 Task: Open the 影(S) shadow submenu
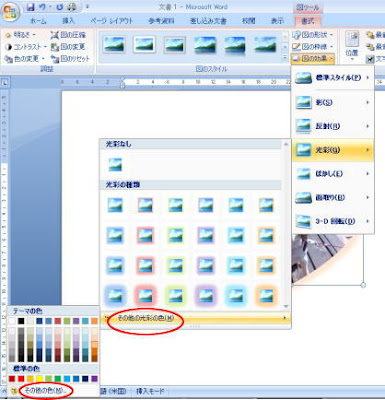click(333, 102)
